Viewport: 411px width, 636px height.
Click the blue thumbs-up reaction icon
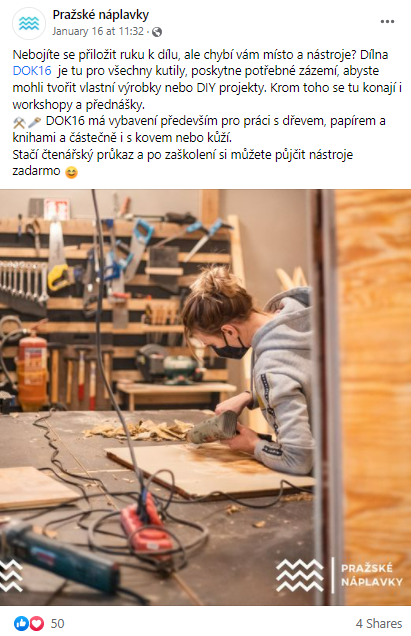21,623
